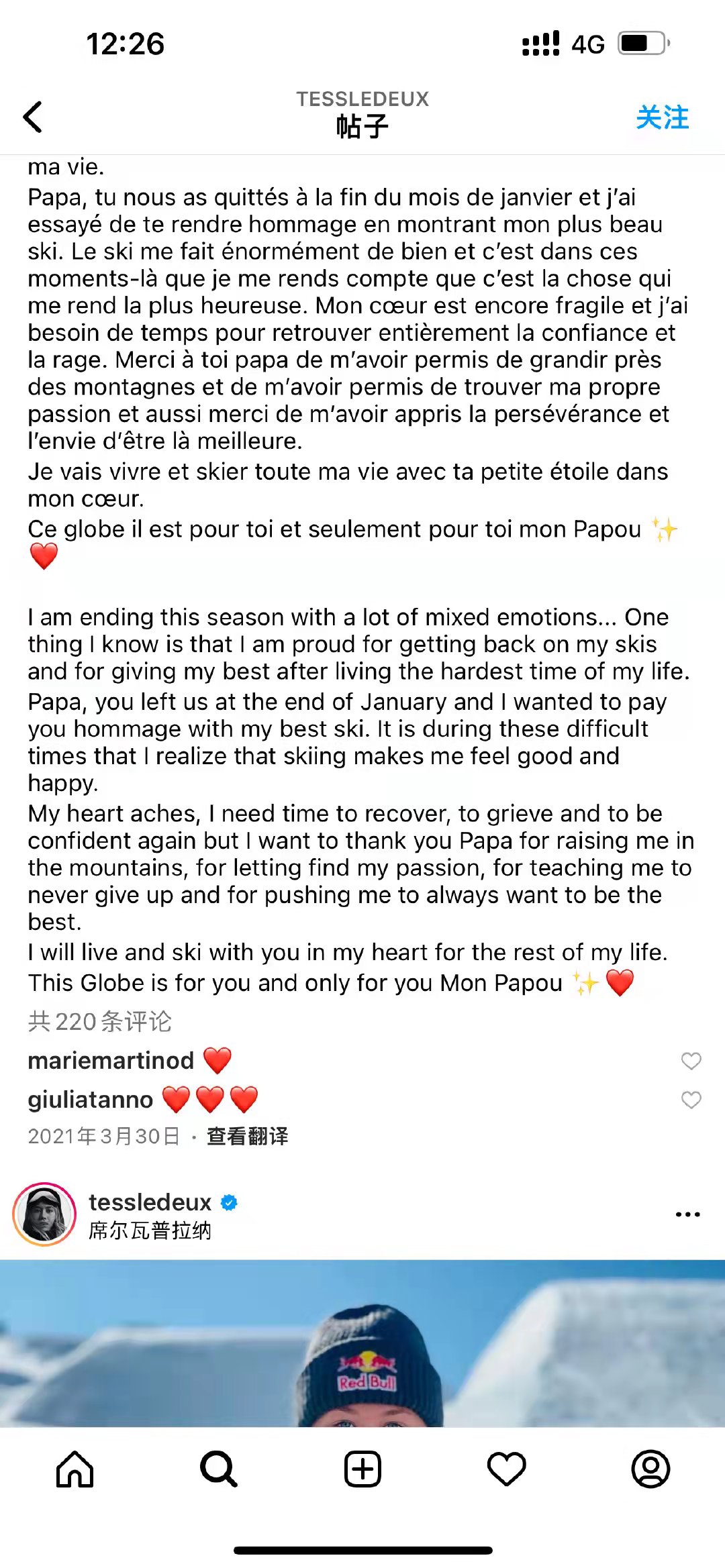The width and height of the screenshot is (725, 1568).
Task: Go to the Home tab
Action: (75, 1469)
